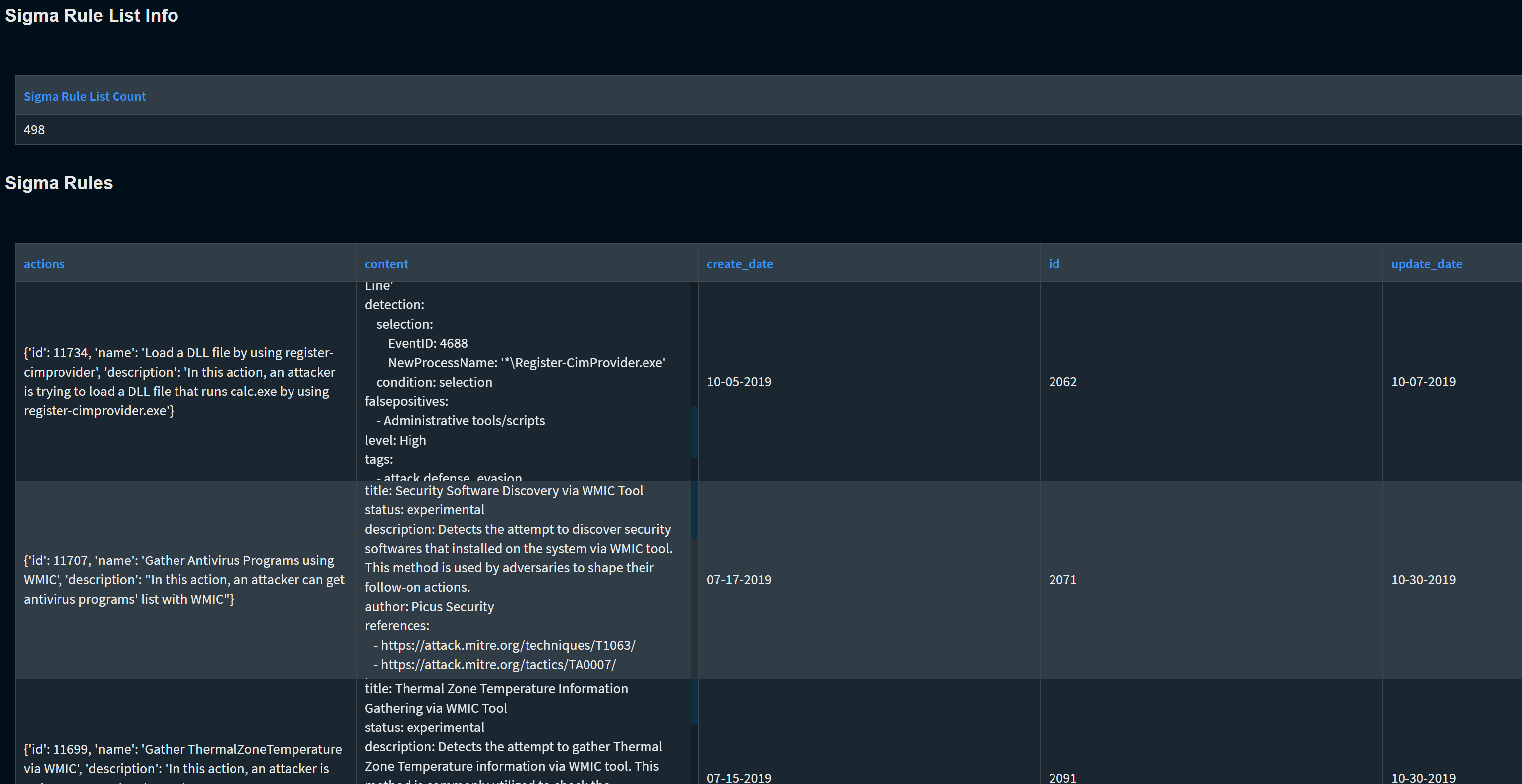Select the rule id 2071 cell
1522x784 pixels.
click(x=1062, y=580)
